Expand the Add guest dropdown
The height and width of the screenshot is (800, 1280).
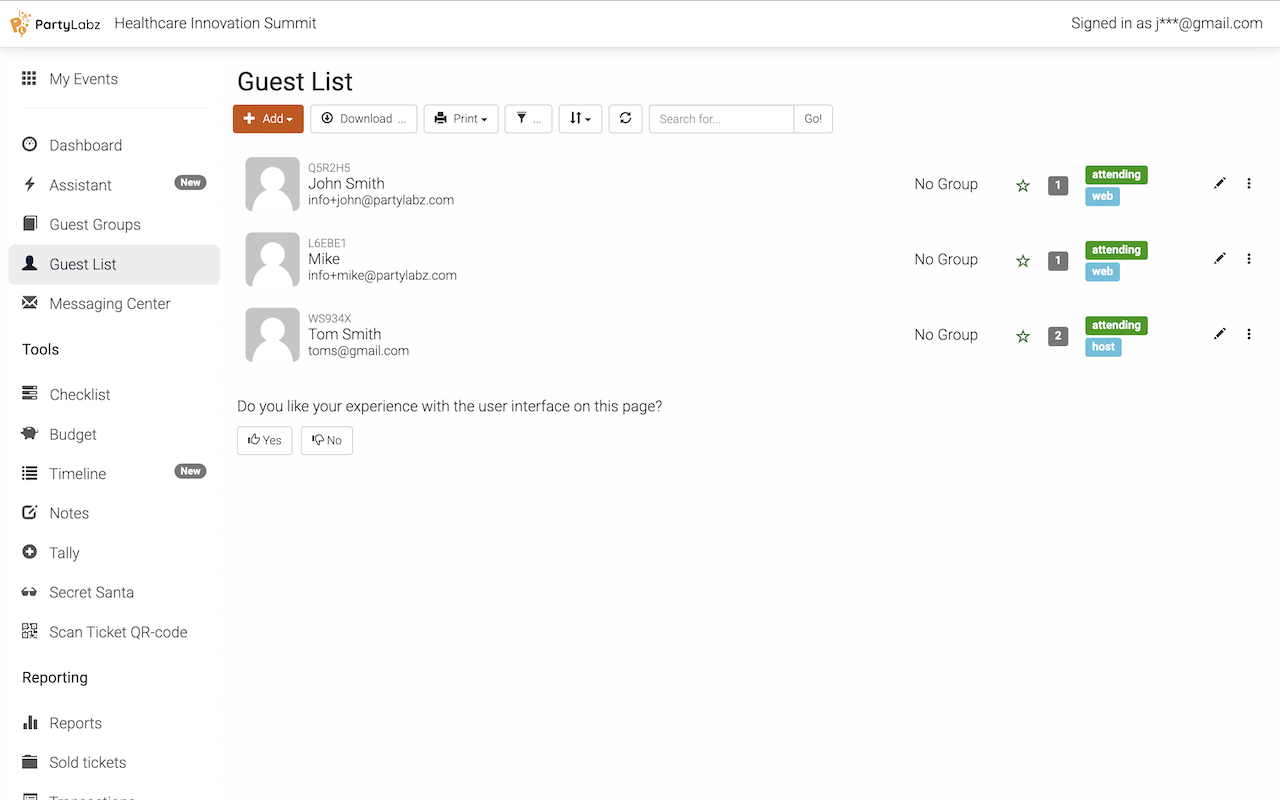coord(268,119)
